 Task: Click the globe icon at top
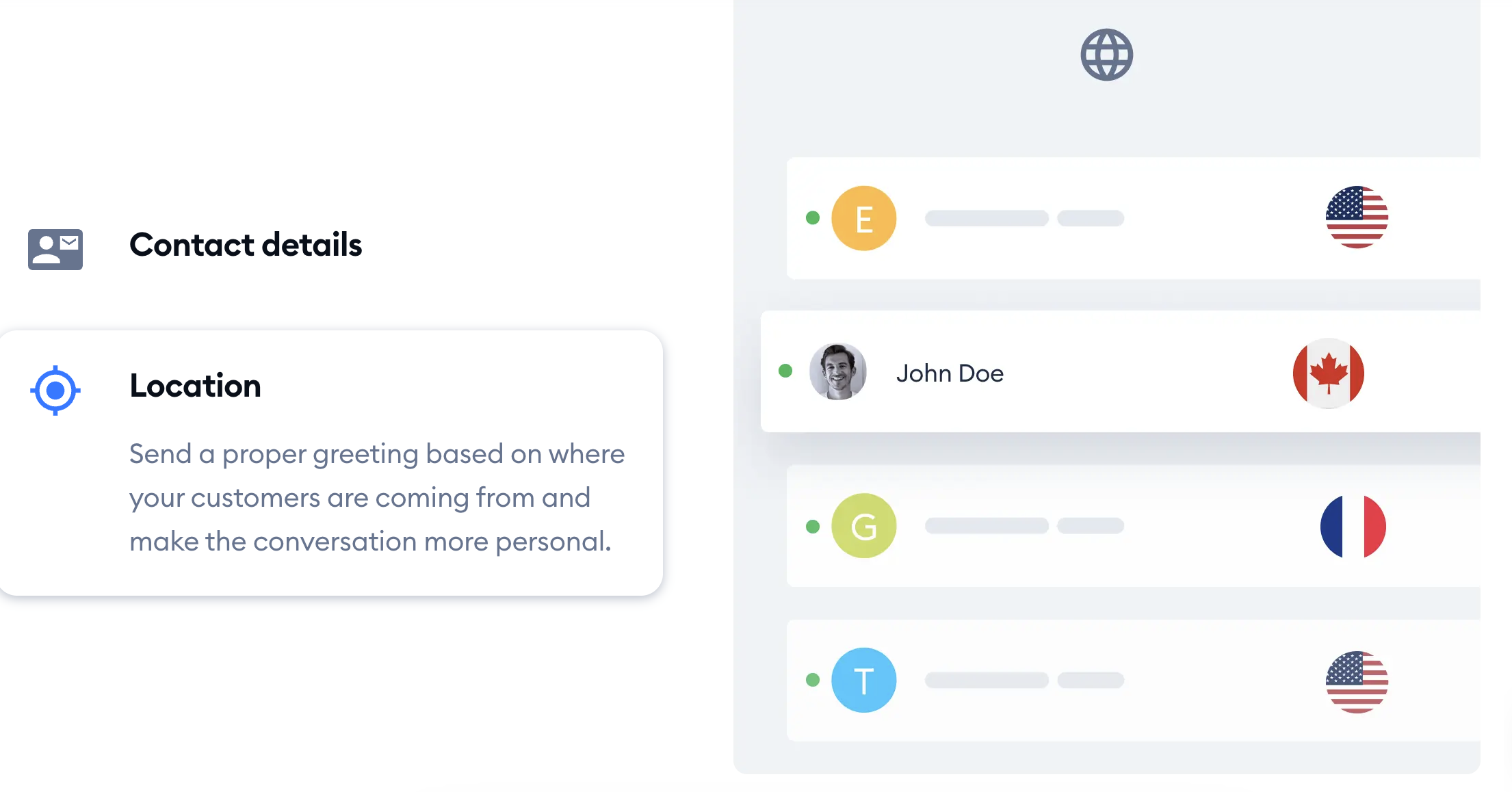tap(1106, 55)
